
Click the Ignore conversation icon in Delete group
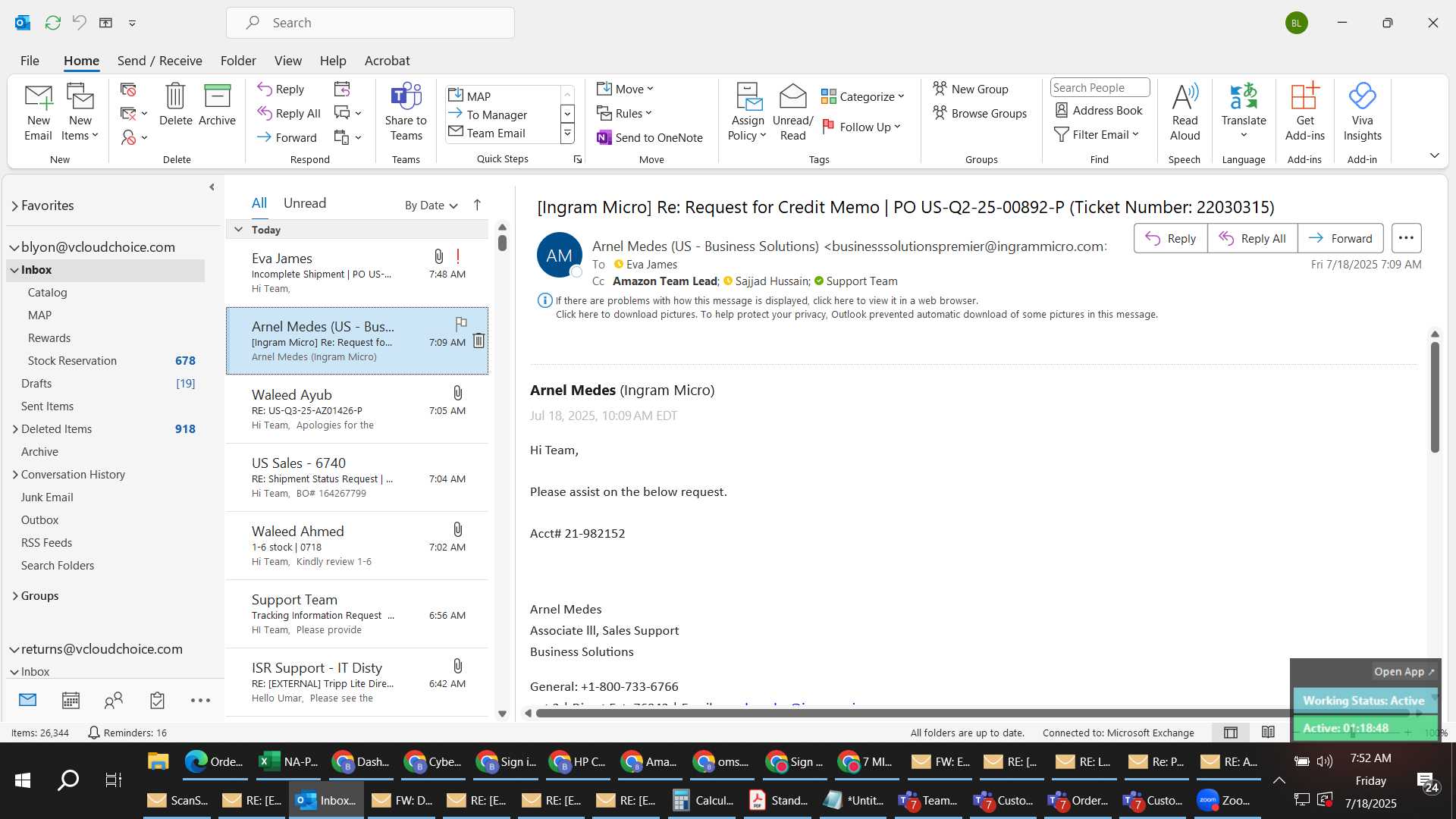(x=128, y=89)
